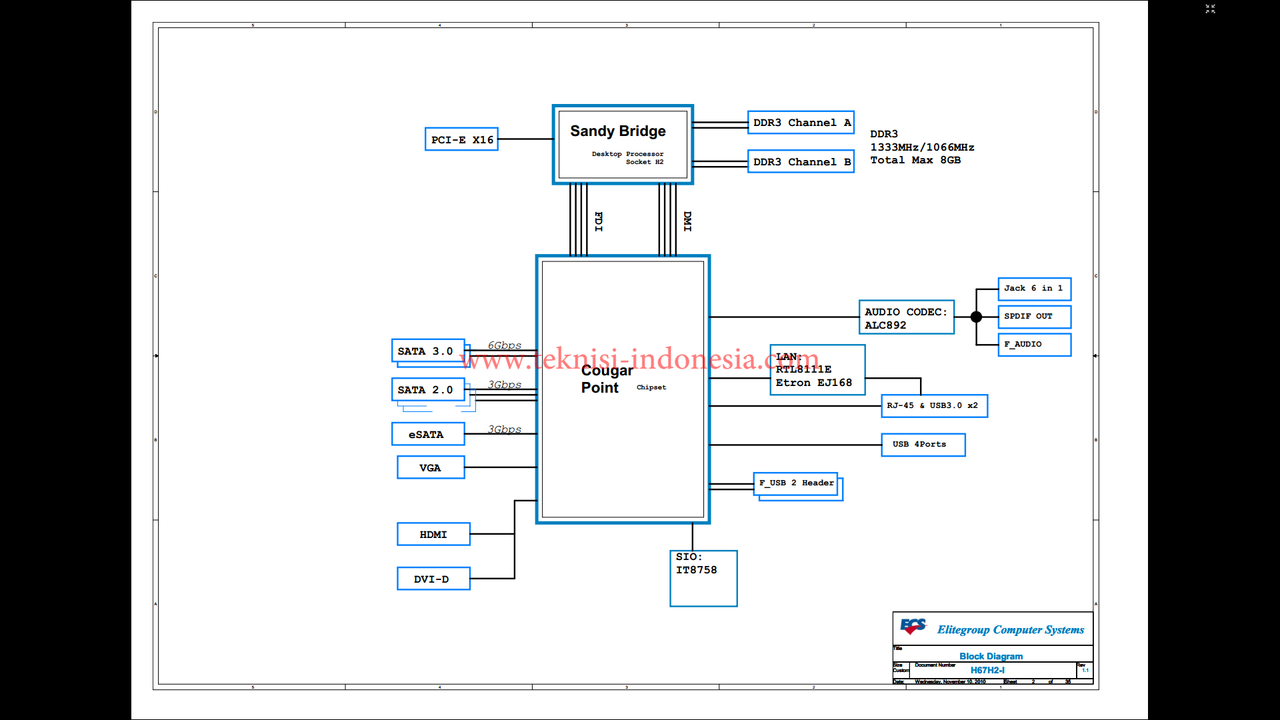Image resolution: width=1280 pixels, height=720 pixels.
Task: Click the H67H2-I document number
Action: [x=990, y=671]
